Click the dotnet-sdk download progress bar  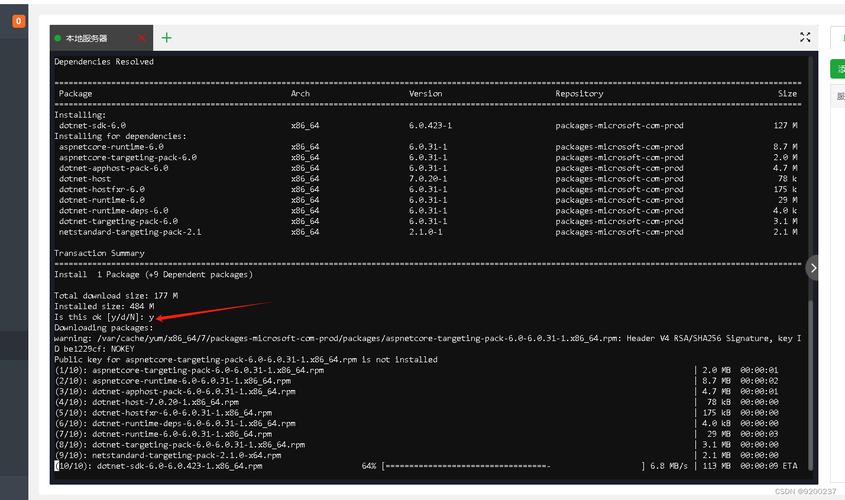[467, 466]
